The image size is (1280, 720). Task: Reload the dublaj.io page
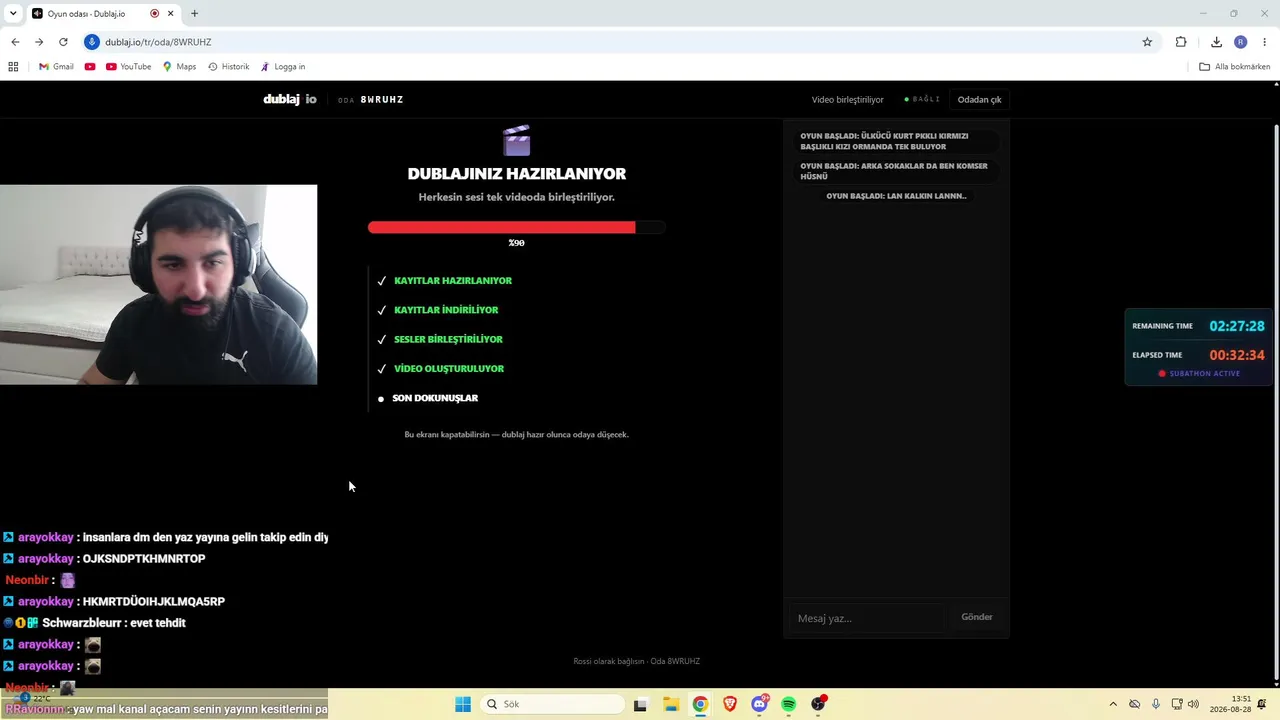point(63,42)
